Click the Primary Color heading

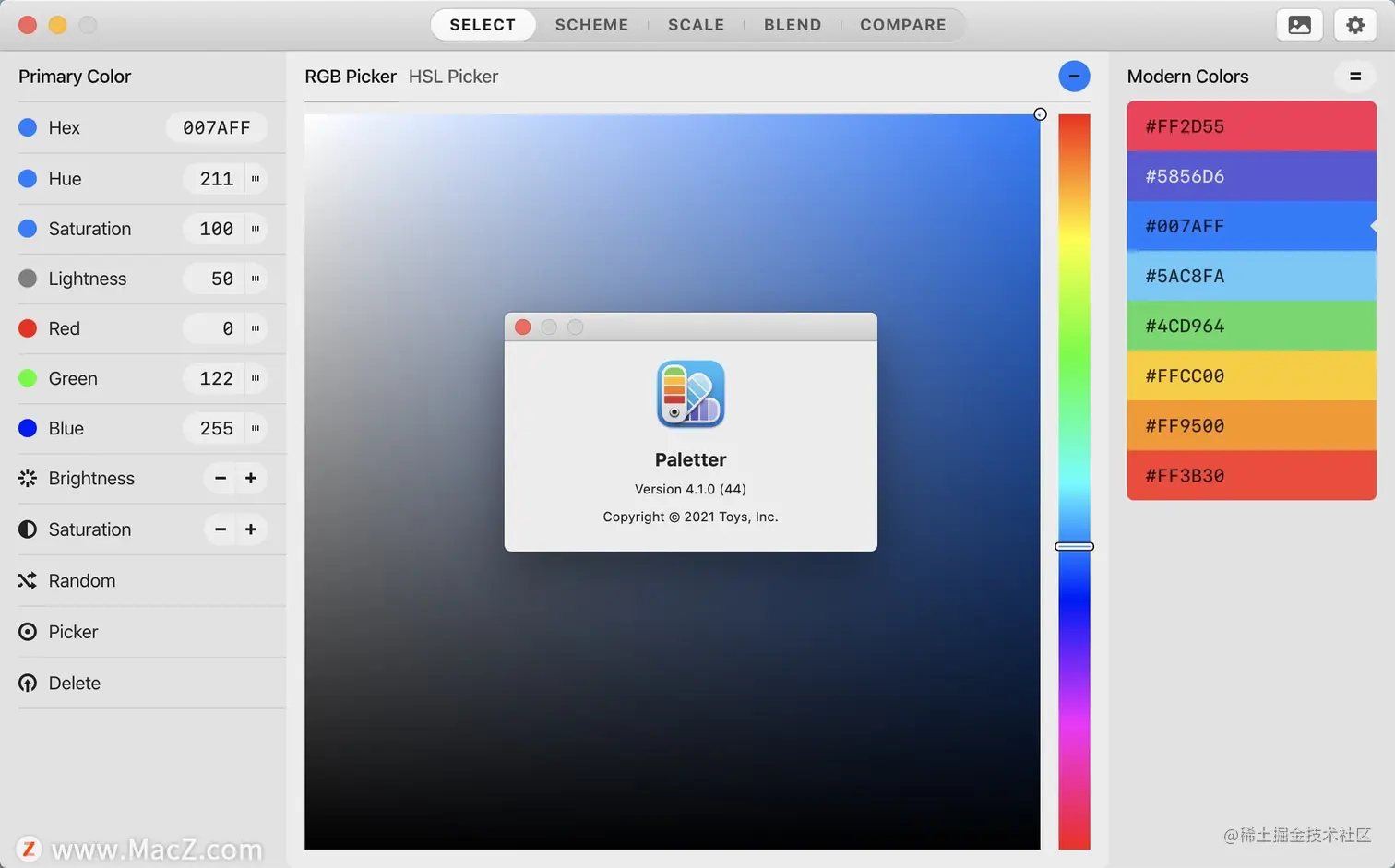tap(75, 77)
